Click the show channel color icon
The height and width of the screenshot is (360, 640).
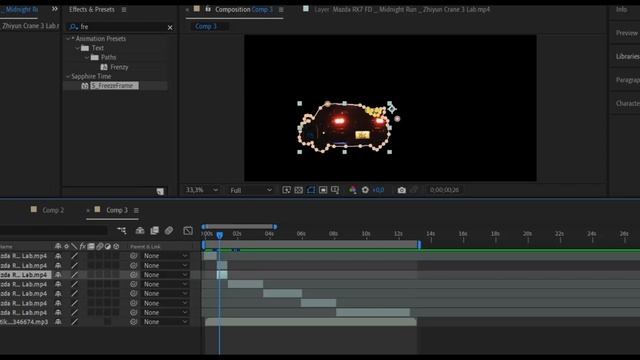pos(352,190)
